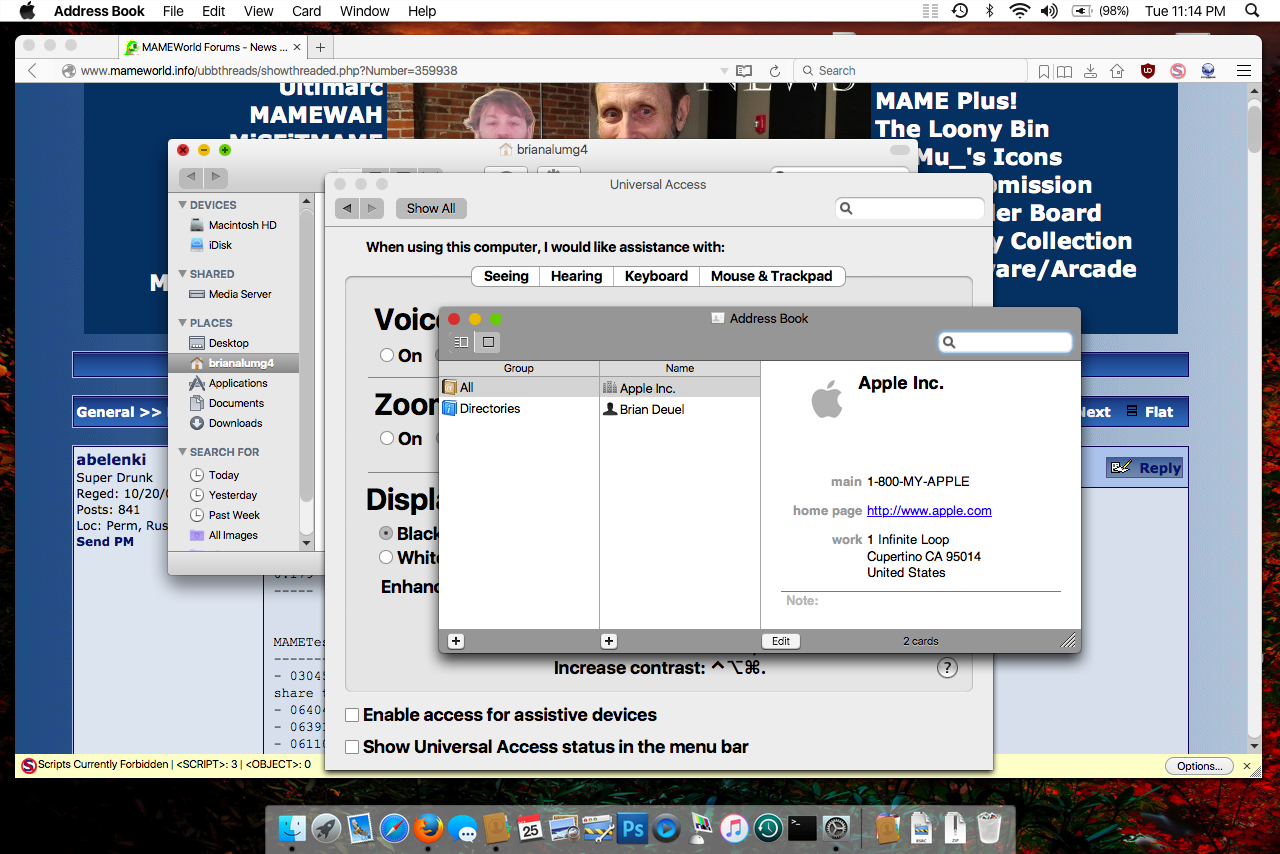Switch to Keyboard tab
The height and width of the screenshot is (854, 1280).
click(x=656, y=276)
